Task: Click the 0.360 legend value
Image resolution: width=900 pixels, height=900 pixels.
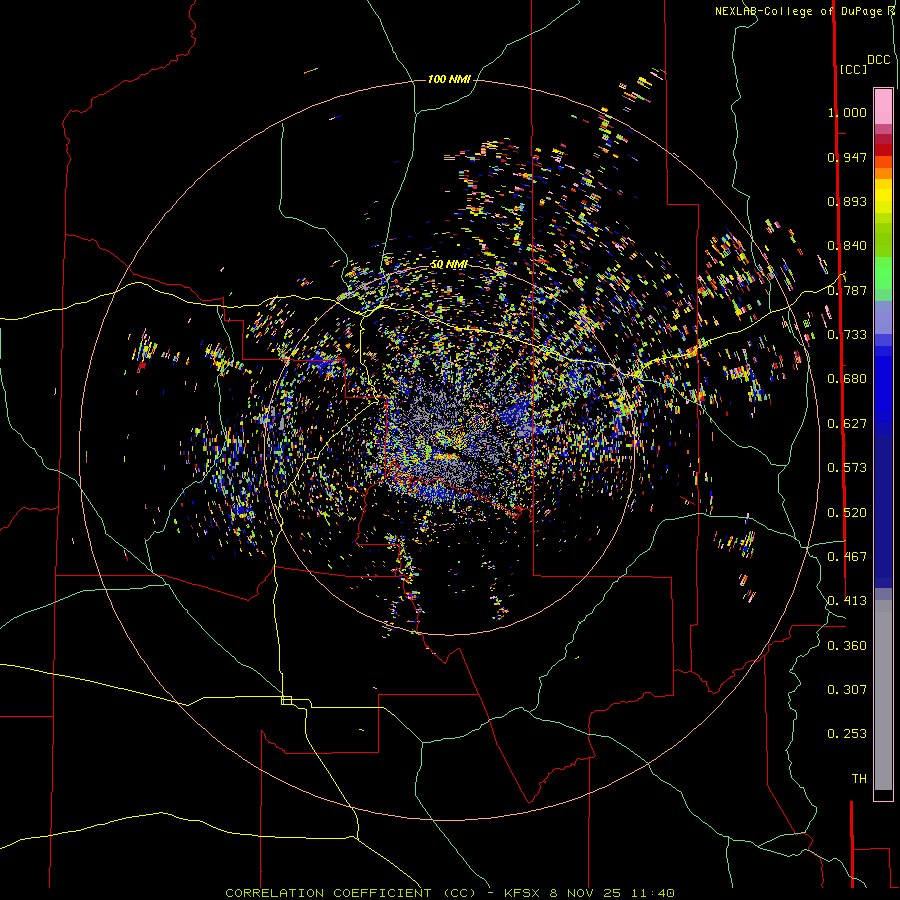Action: [847, 646]
